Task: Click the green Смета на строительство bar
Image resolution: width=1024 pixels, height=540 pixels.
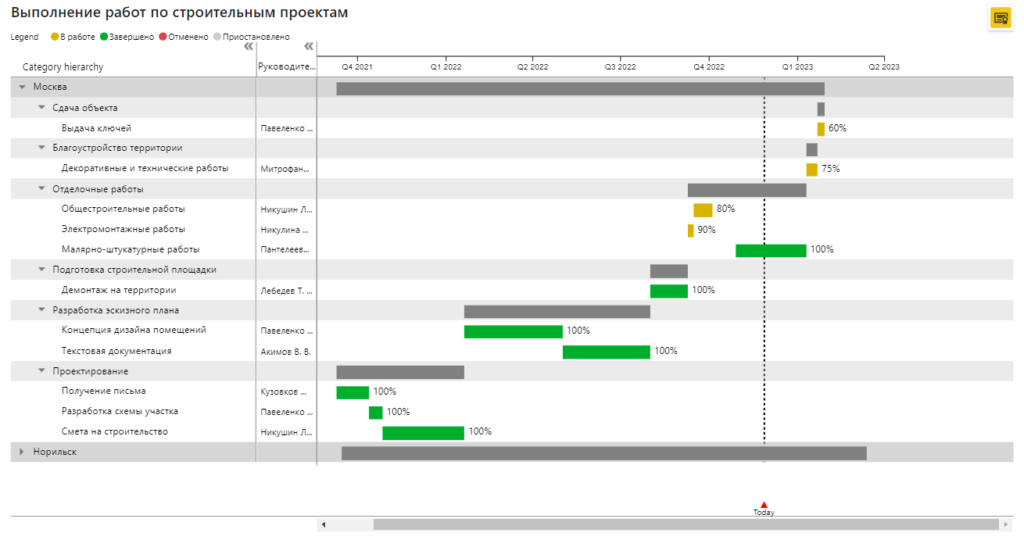Action: pyautogui.click(x=423, y=433)
